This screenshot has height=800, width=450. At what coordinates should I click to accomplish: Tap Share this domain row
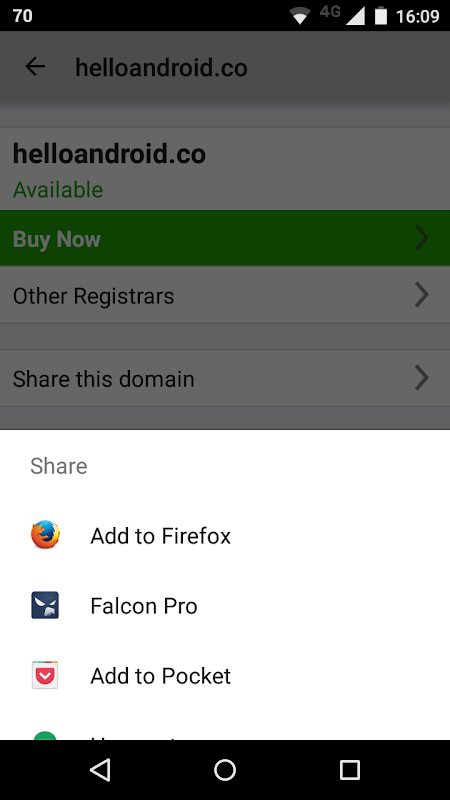225,378
